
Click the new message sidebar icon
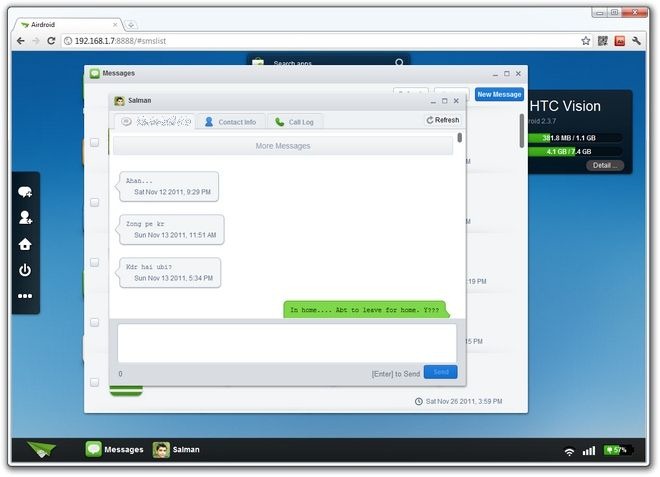coord(25,192)
